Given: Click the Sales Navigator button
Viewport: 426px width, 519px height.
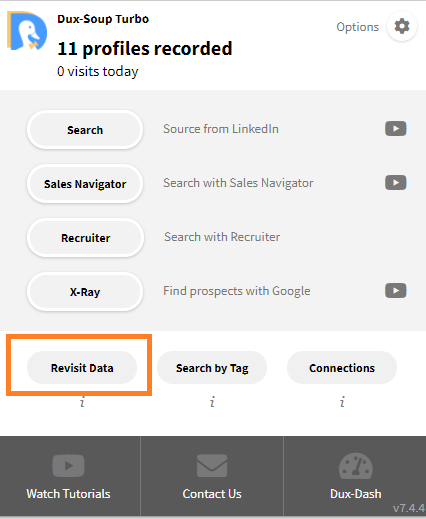Looking at the screenshot, I should 85,184.
